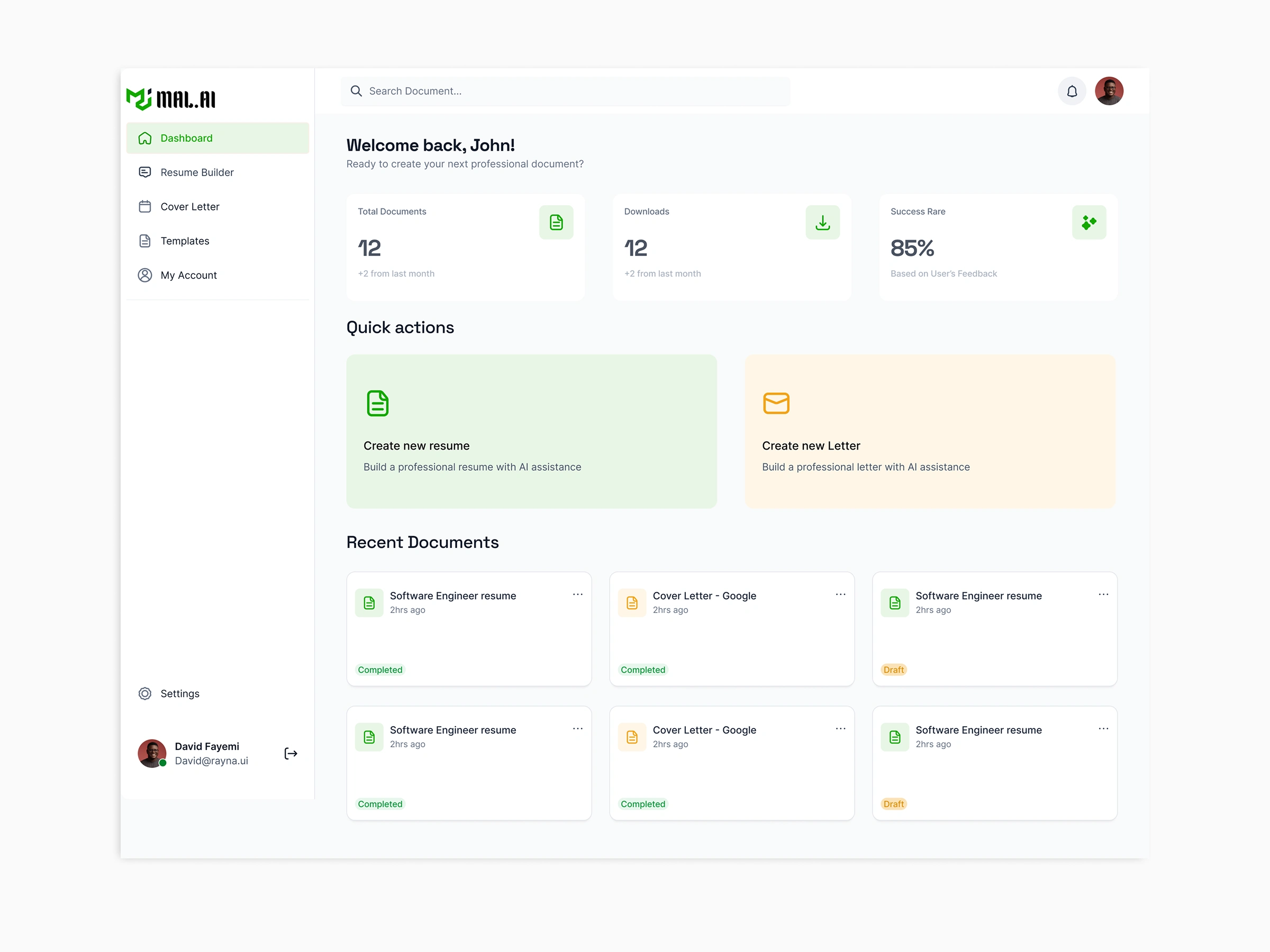The height and width of the screenshot is (952, 1270).
Task: Click the Create new Letter card
Action: pyautogui.click(x=930, y=432)
